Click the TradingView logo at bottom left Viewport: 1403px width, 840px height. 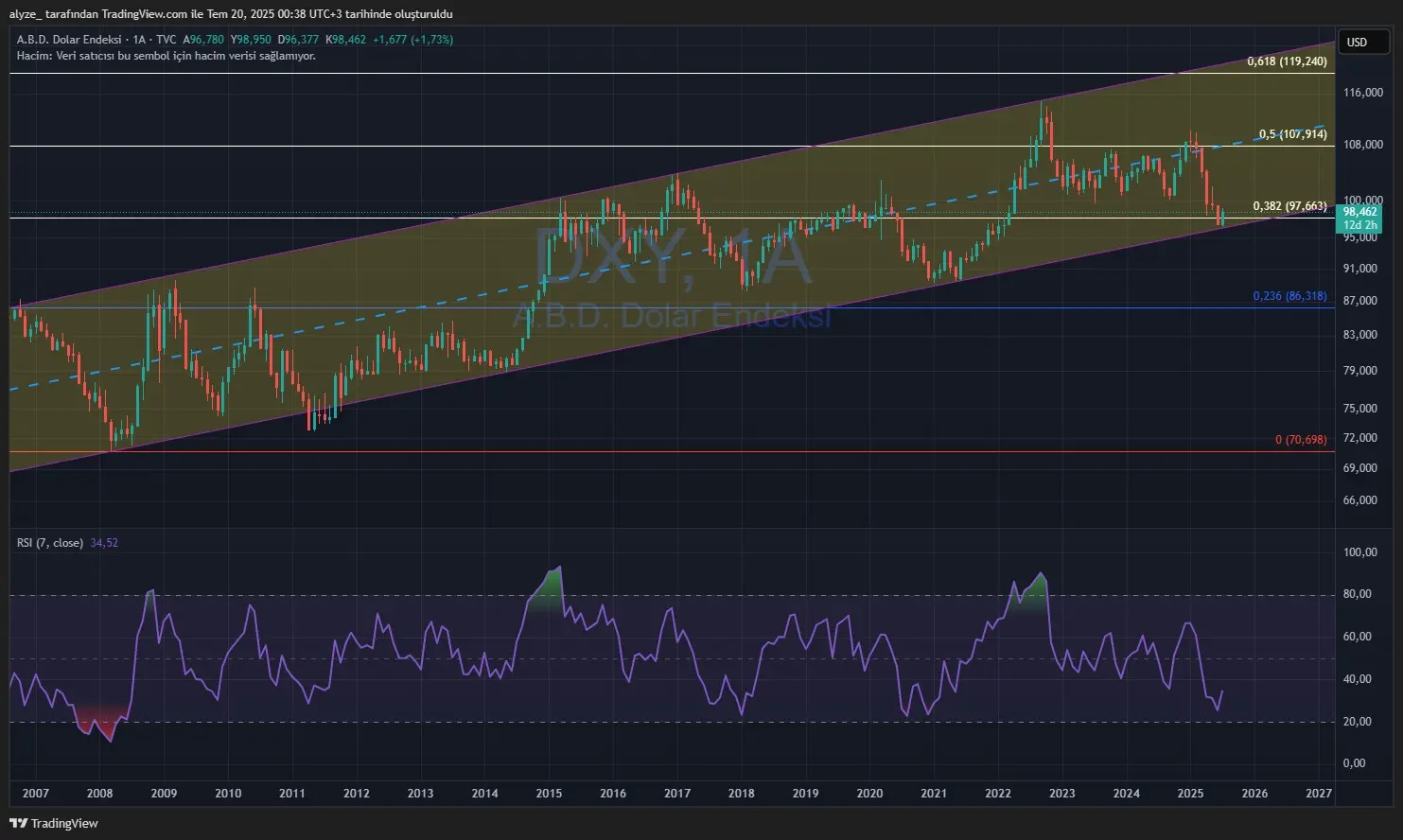coord(54,823)
